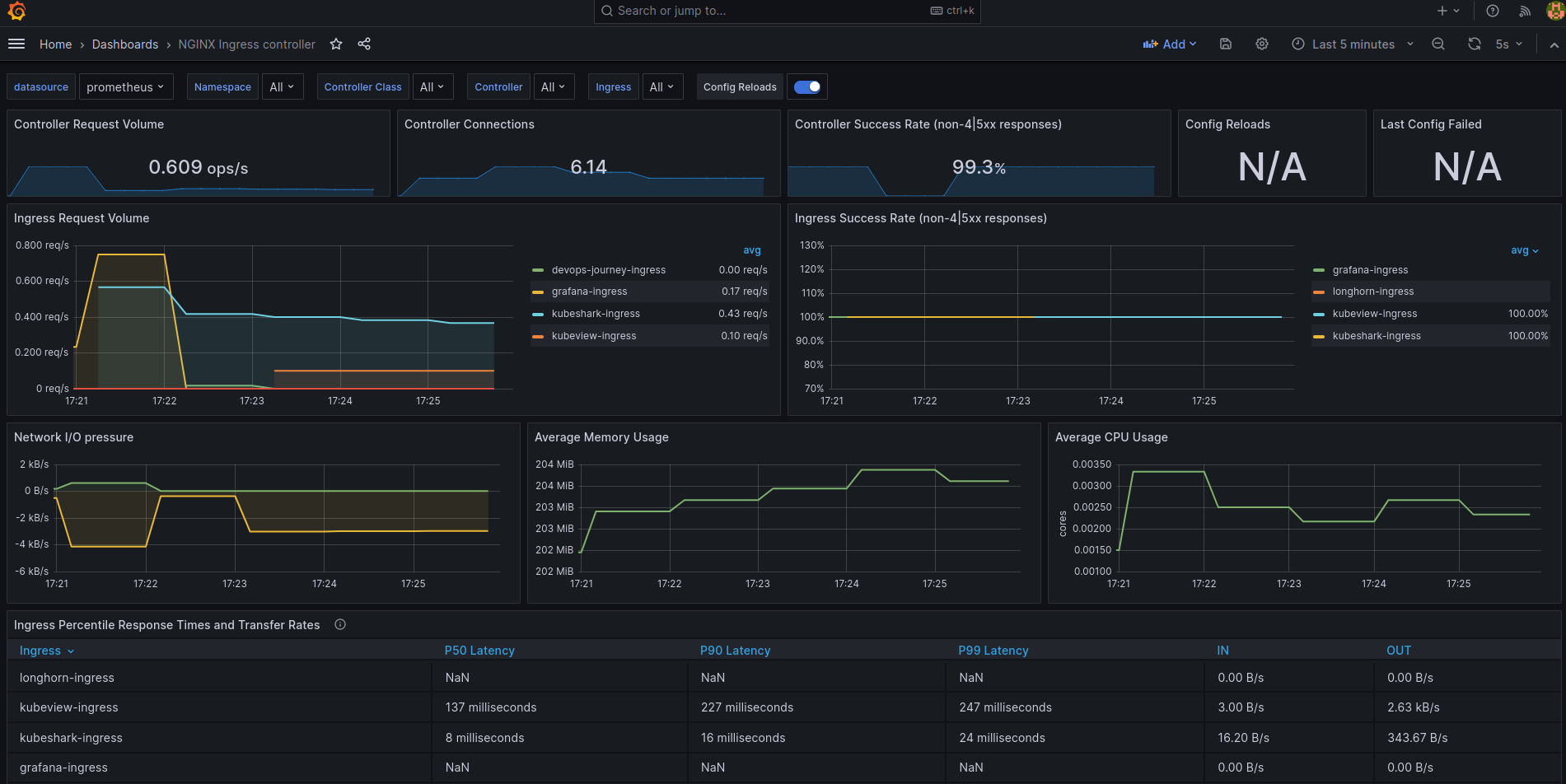Open the Last 5 minutes time picker
Viewport: 1566px width, 784px height.
click(1353, 44)
